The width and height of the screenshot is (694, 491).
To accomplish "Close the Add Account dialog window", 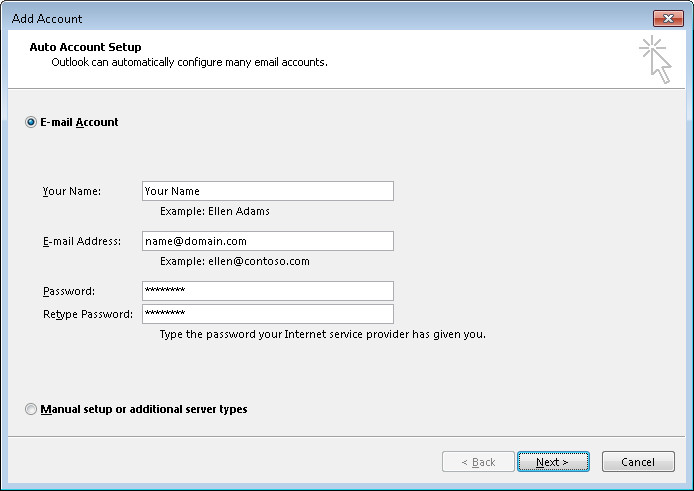I will coord(668,19).
